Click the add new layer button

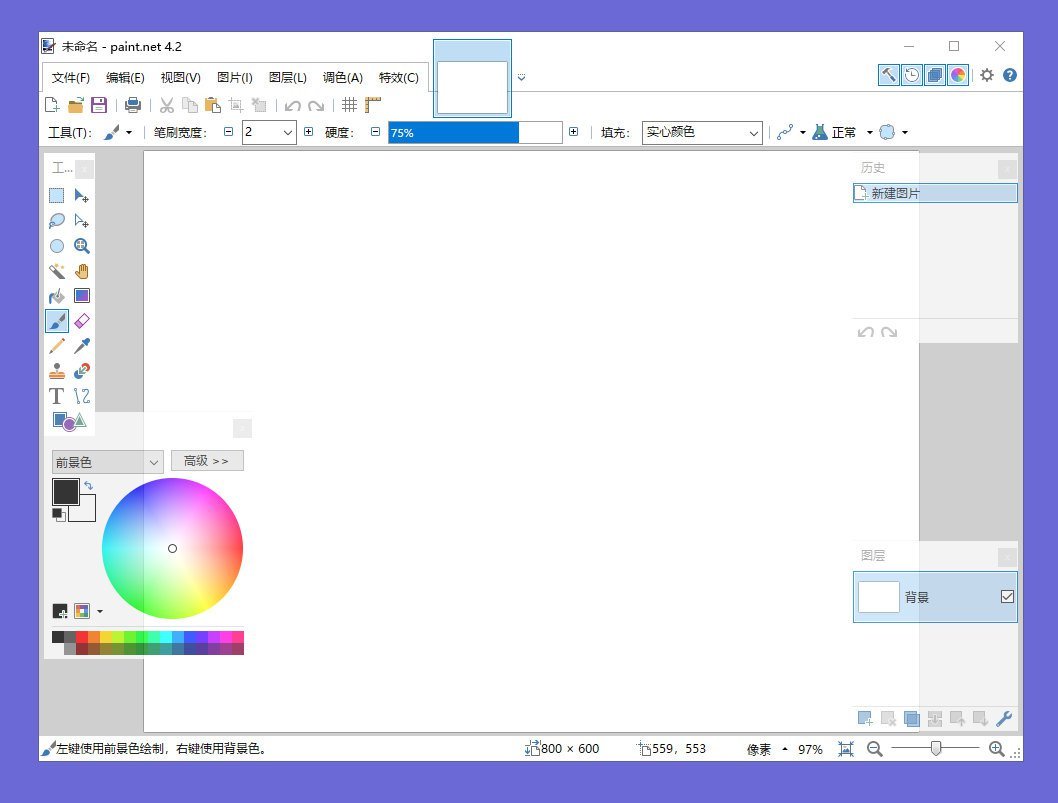coord(864,718)
